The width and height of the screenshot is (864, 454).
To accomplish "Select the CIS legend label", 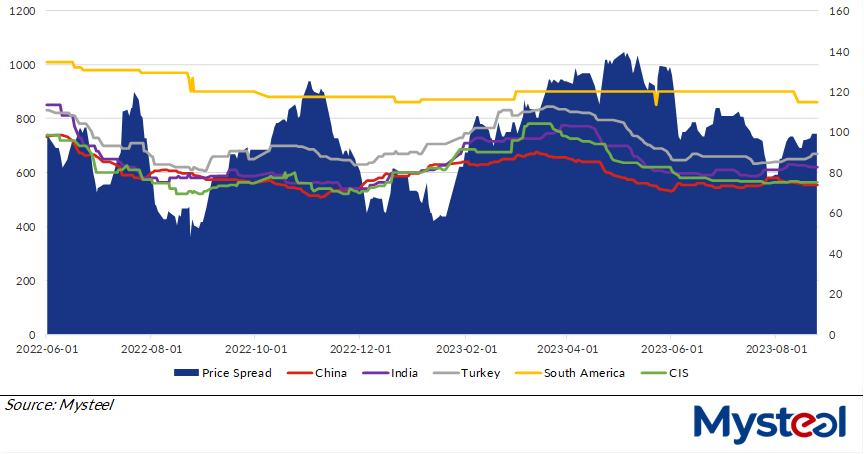I will pyautogui.click(x=678, y=373).
